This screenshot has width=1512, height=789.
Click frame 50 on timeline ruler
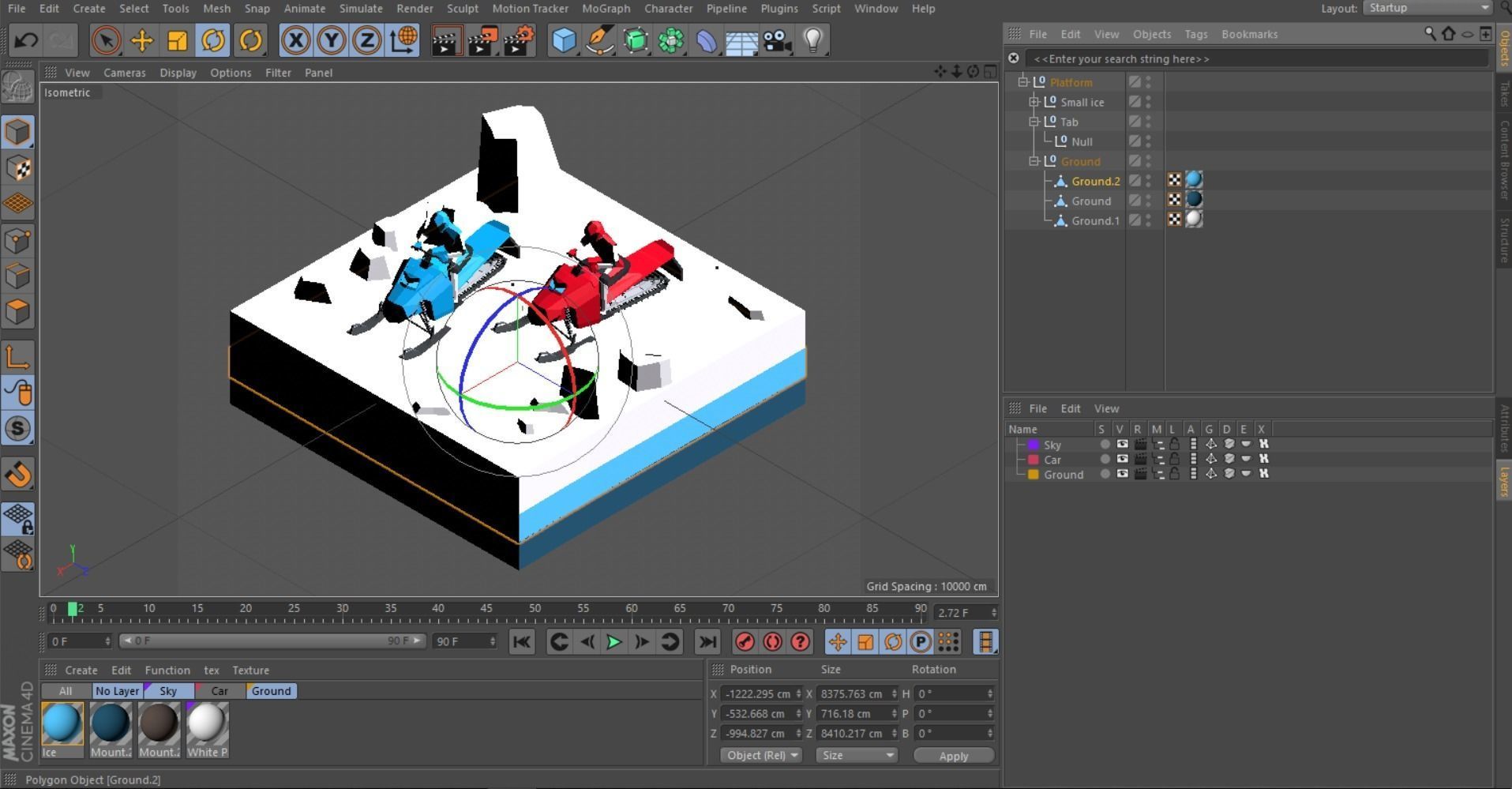pos(535,610)
